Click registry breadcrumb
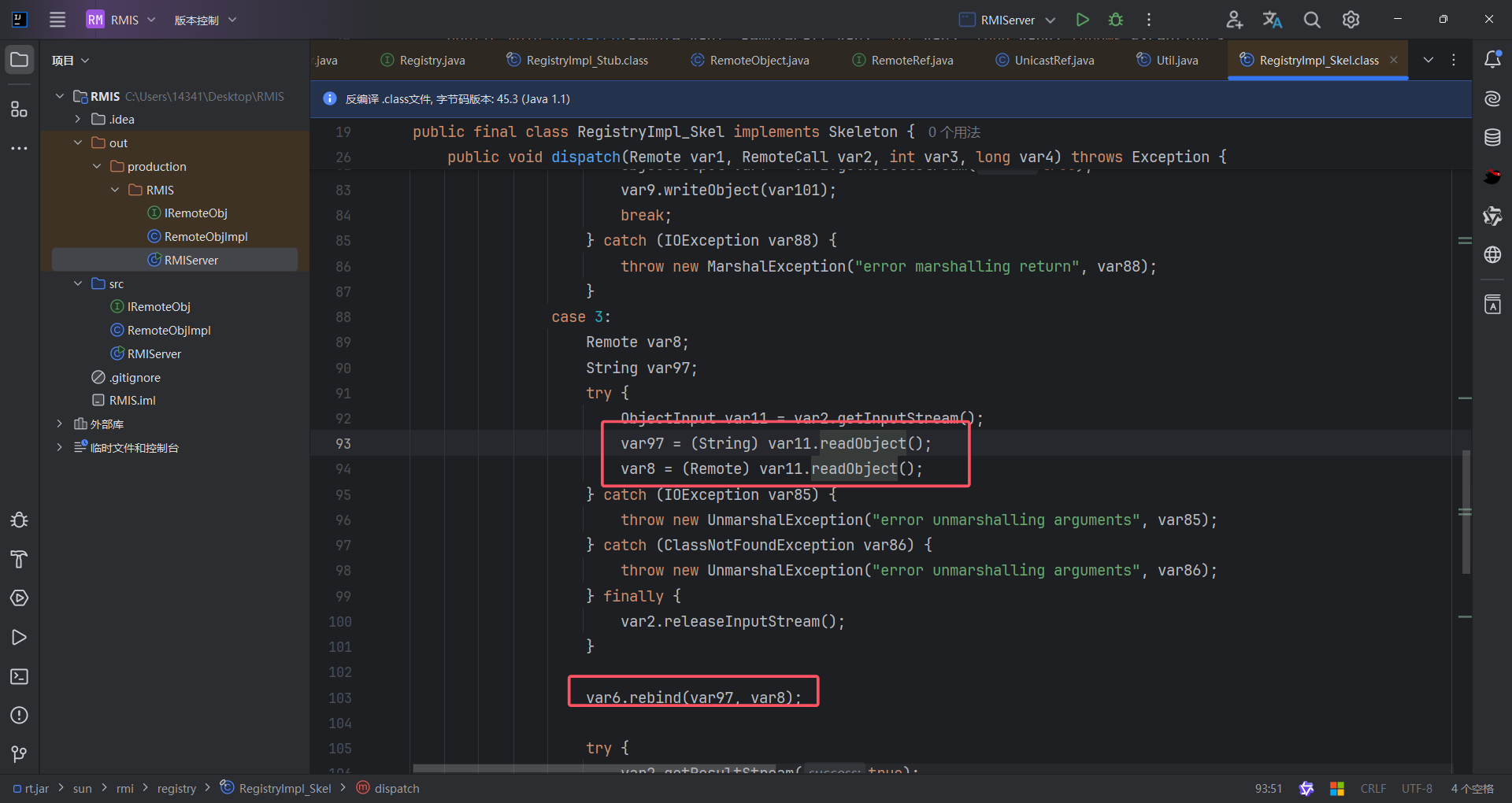 pyautogui.click(x=176, y=789)
